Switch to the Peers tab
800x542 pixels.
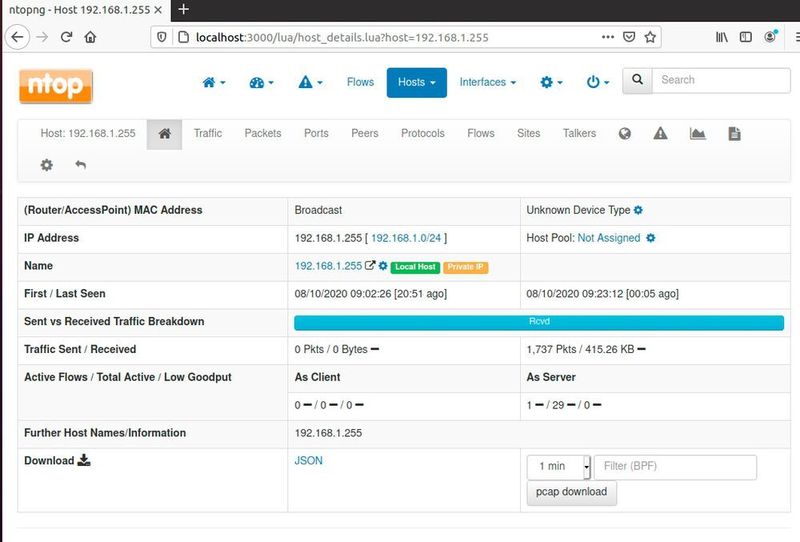pyautogui.click(x=365, y=133)
